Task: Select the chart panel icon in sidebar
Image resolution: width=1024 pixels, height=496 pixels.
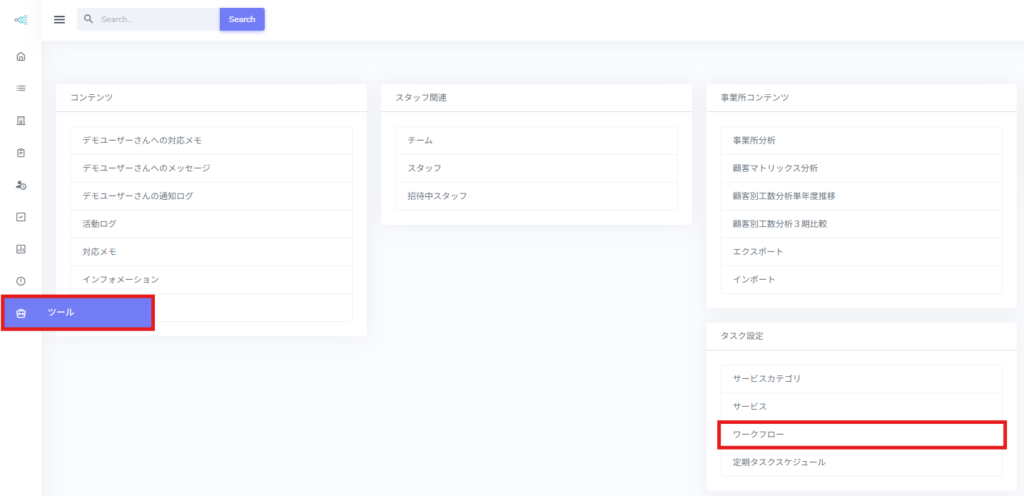Action: click(x=21, y=249)
